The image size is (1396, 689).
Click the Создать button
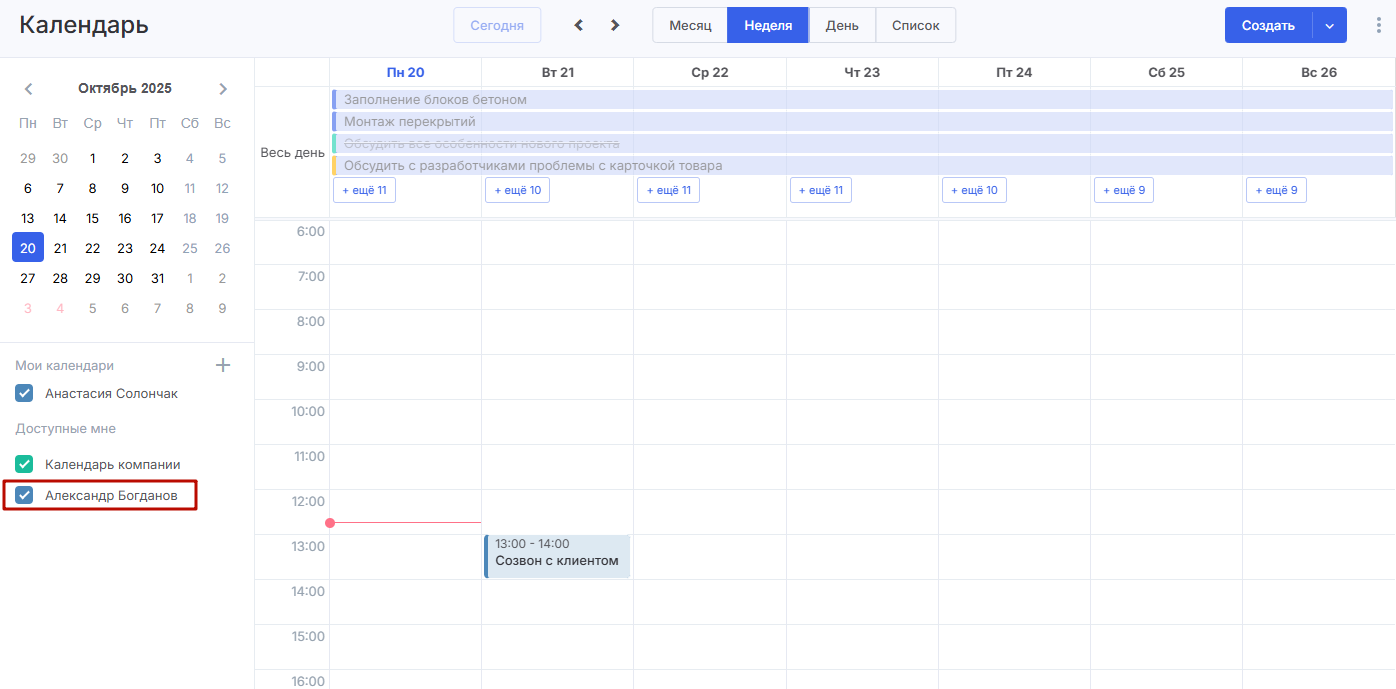(1268, 26)
